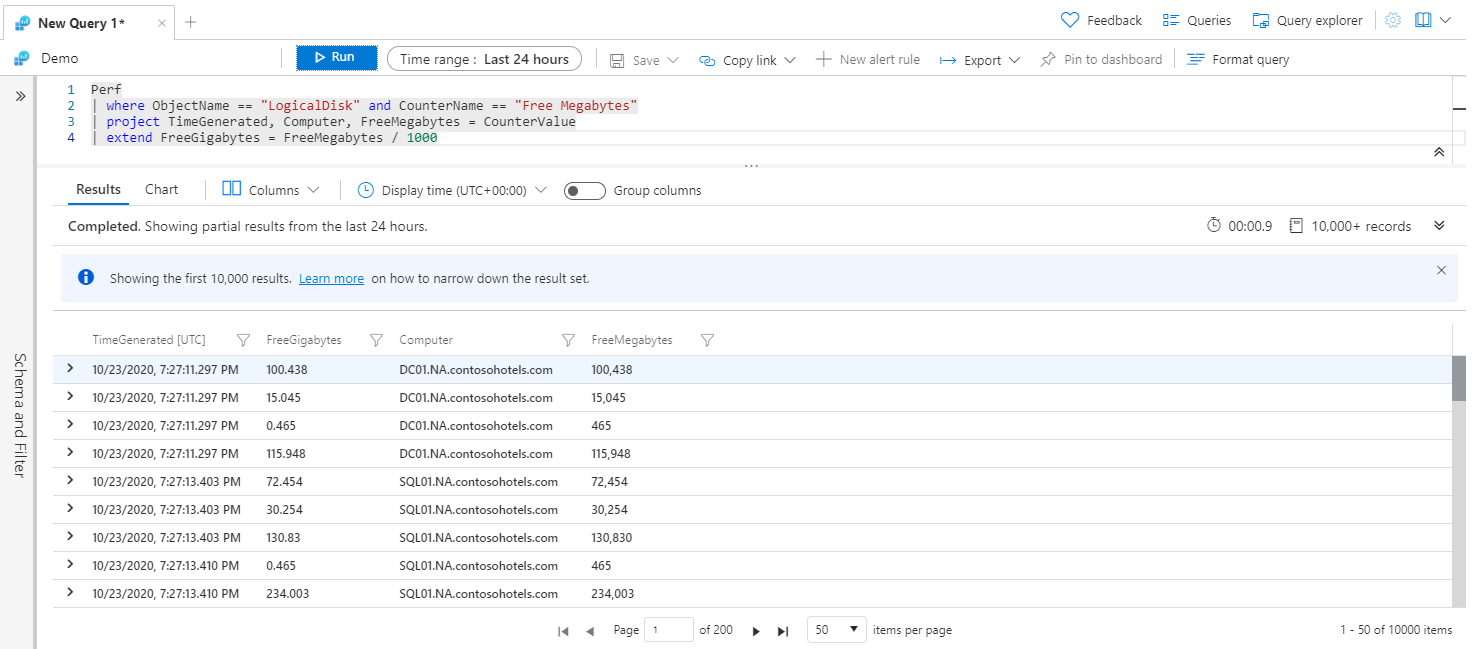Toggle the Group columns switch
Screen dimensions: 1484x649
coord(585,191)
